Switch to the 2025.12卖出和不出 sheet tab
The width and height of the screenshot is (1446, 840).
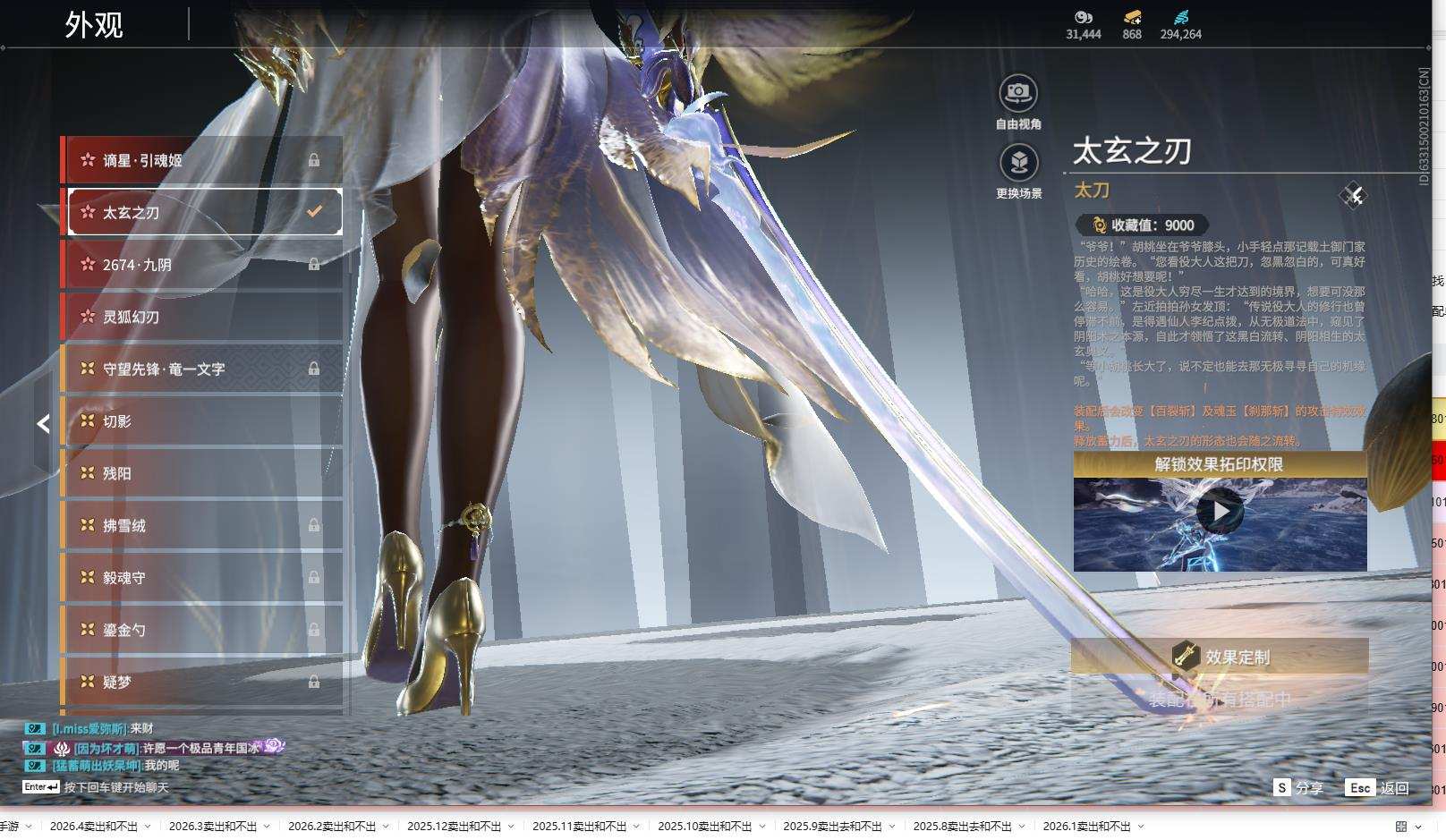pyautogui.click(x=455, y=827)
